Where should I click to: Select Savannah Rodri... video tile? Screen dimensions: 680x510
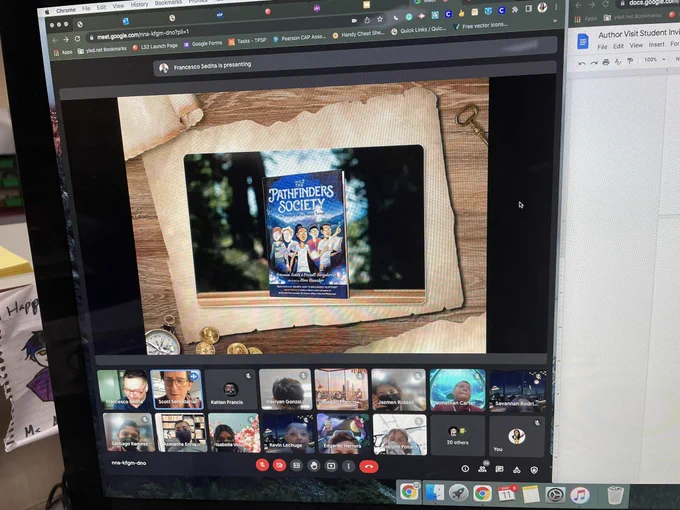[x=517, y=390]
